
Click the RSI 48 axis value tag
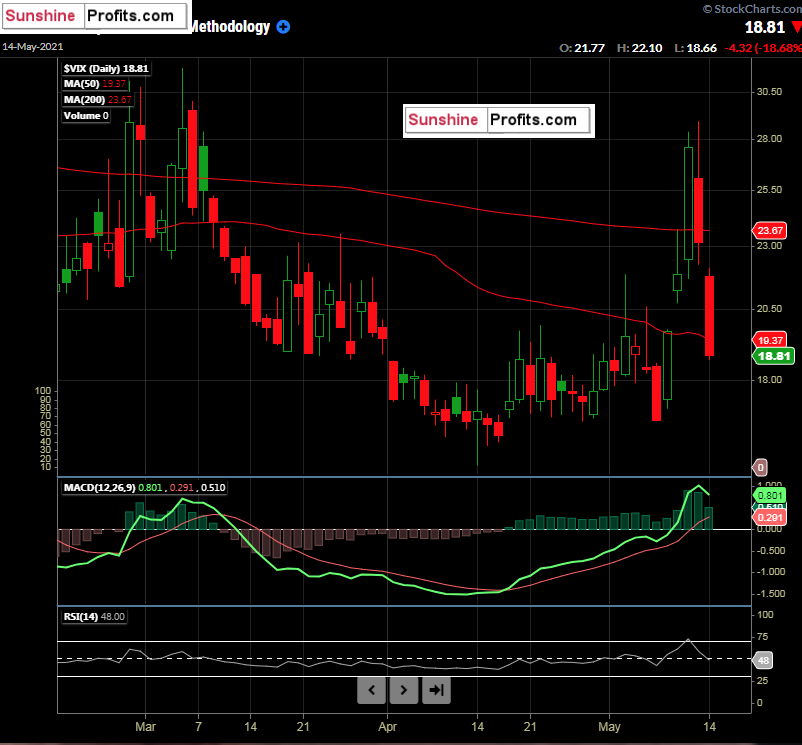click(763, 660)
